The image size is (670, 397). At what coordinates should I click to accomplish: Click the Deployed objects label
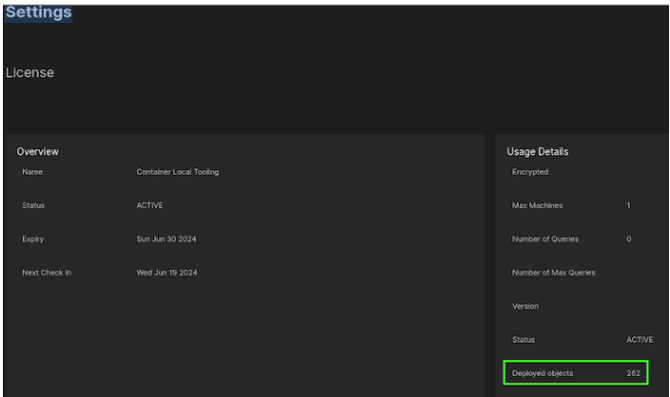click(542, 373)
